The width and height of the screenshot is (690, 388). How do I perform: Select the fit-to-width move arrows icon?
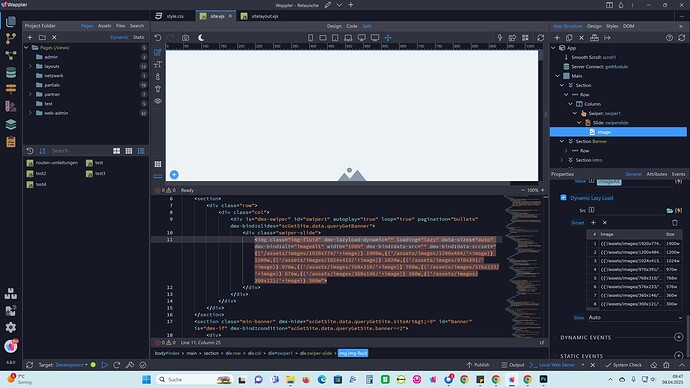coord(388,38)
